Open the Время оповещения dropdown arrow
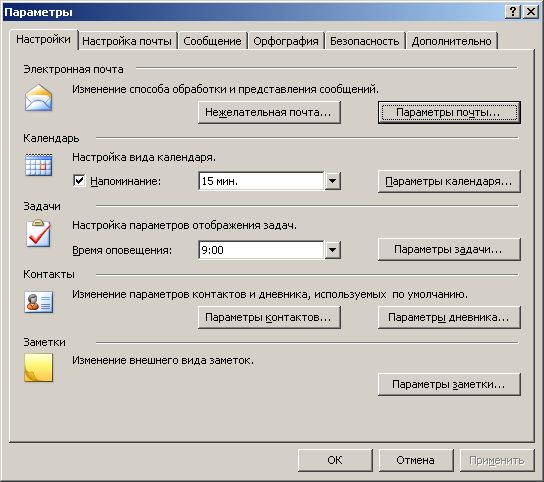This screenshot has width=544, height=482. click(x=332, y=250)
